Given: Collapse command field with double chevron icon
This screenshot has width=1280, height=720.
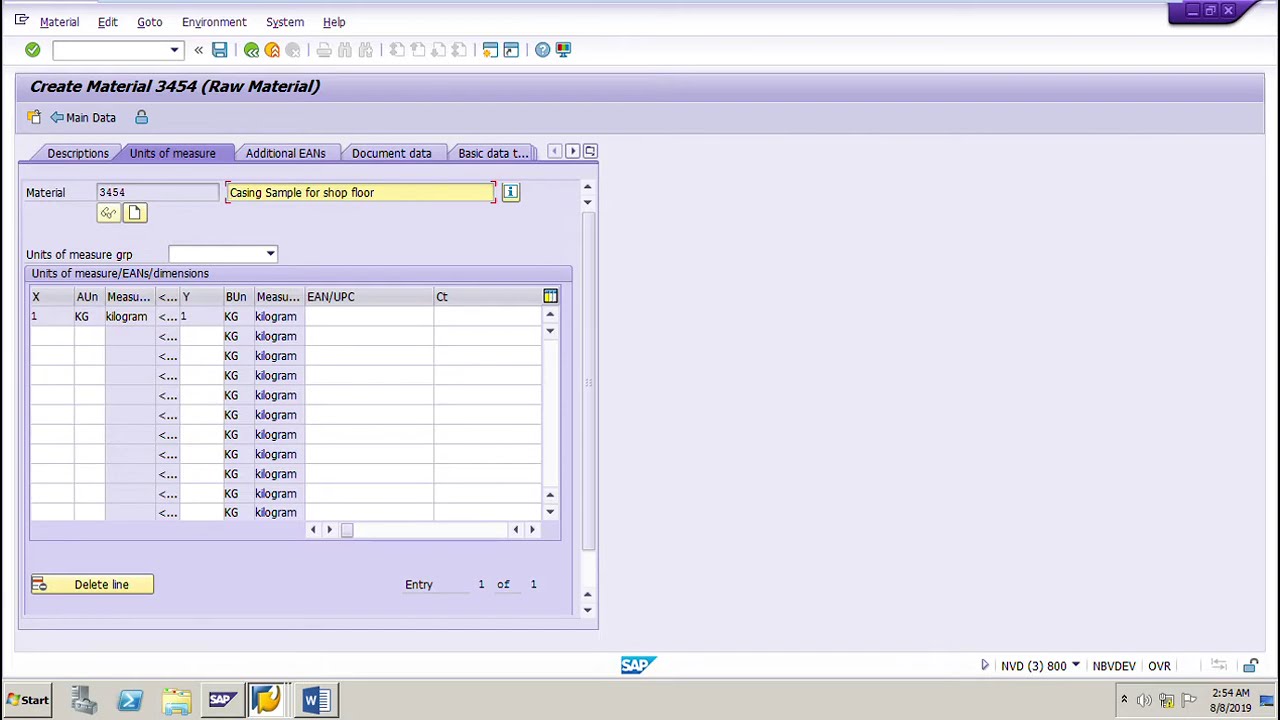Looking at the screenshot, I should point(198,50).
